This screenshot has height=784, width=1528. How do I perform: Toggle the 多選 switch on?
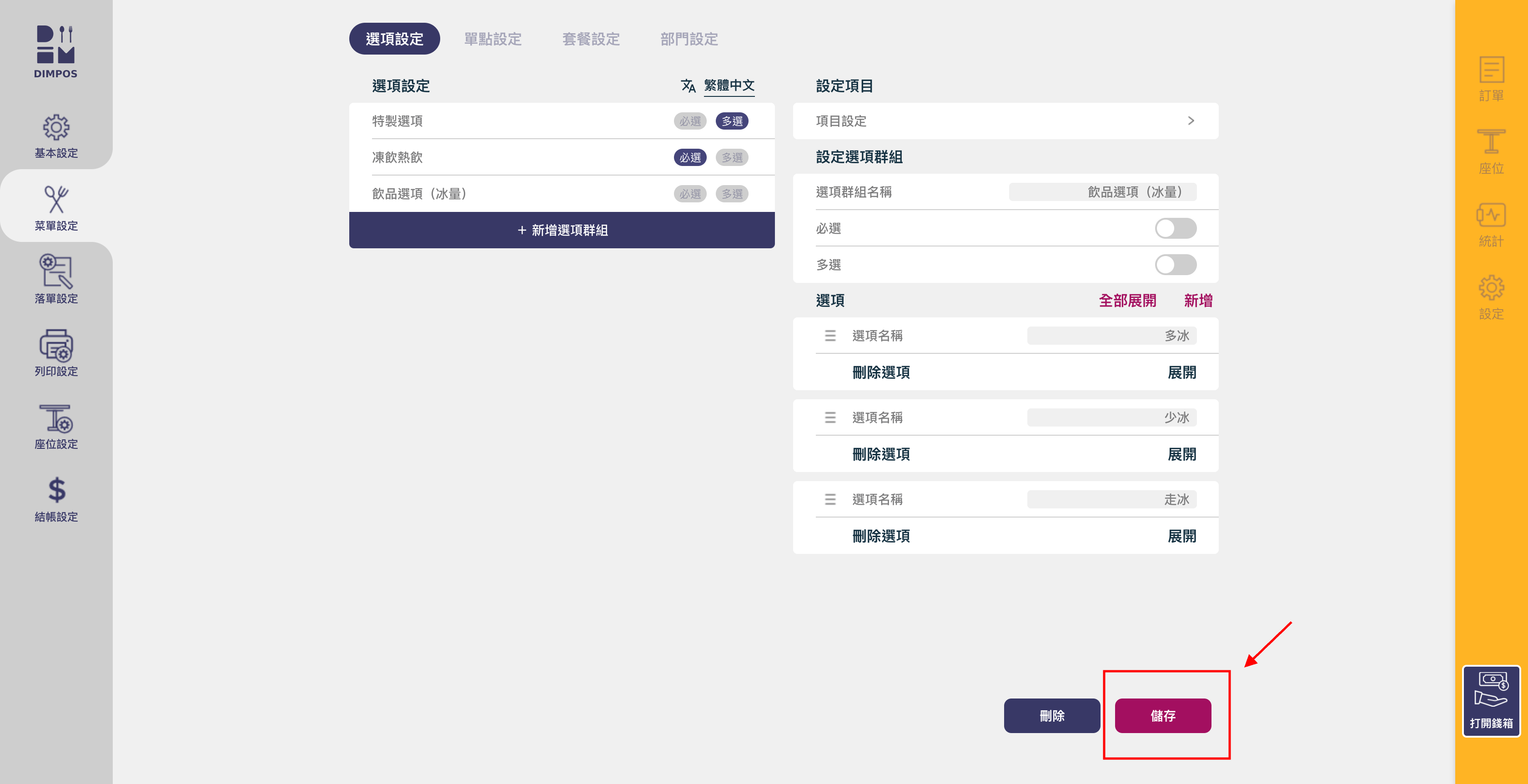pyautogui.click(x=1175, y=265)
